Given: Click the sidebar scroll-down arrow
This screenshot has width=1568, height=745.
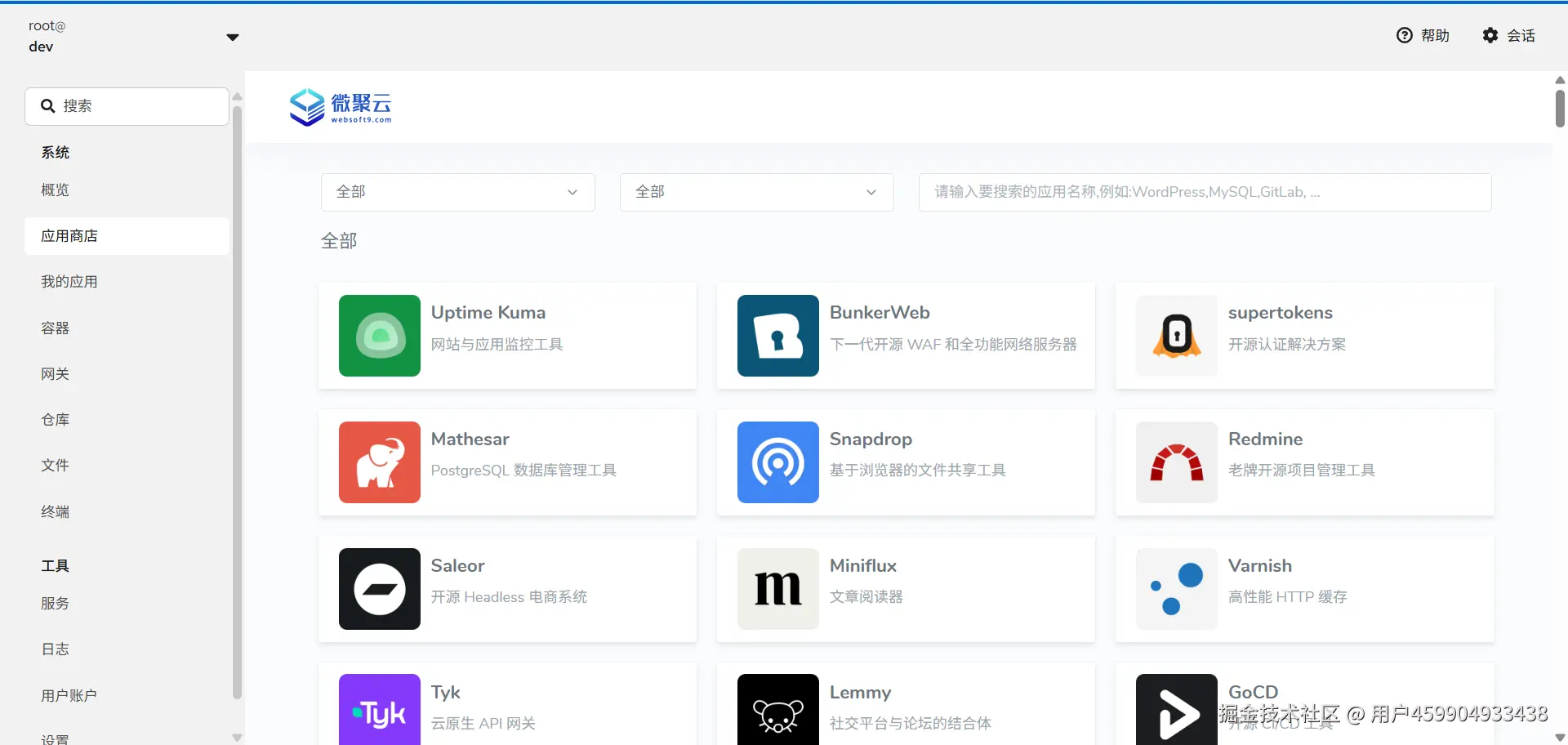Looking at the screenshot, I should pyautogui.click(x=238, y=737).
